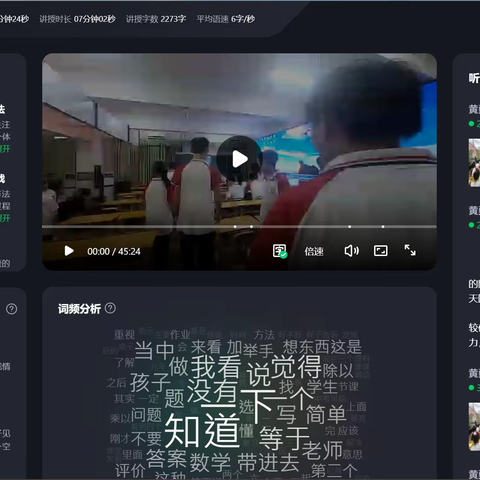480x480 pixels.
Task: Toggle the subtitle 字 icon with green check
Action: point(280,251)
